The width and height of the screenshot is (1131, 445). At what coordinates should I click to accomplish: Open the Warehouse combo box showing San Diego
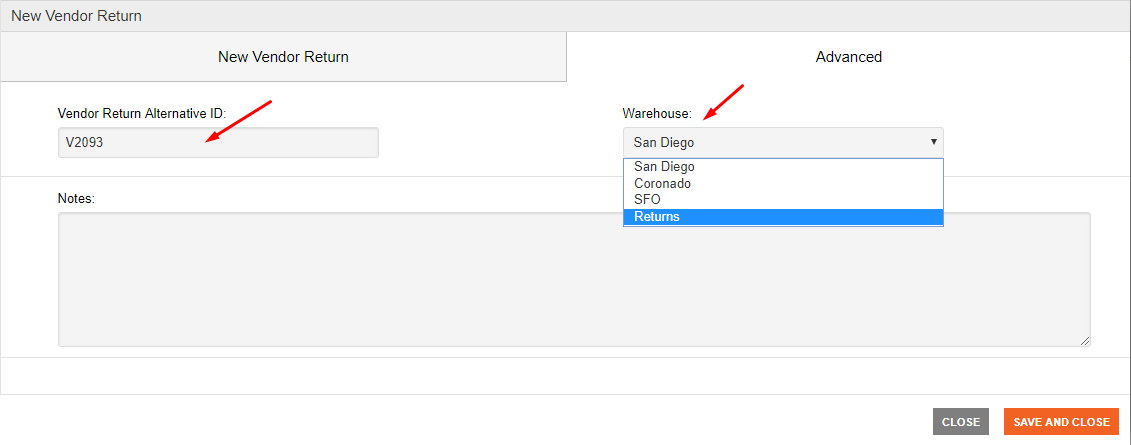(x=783, y=143)
